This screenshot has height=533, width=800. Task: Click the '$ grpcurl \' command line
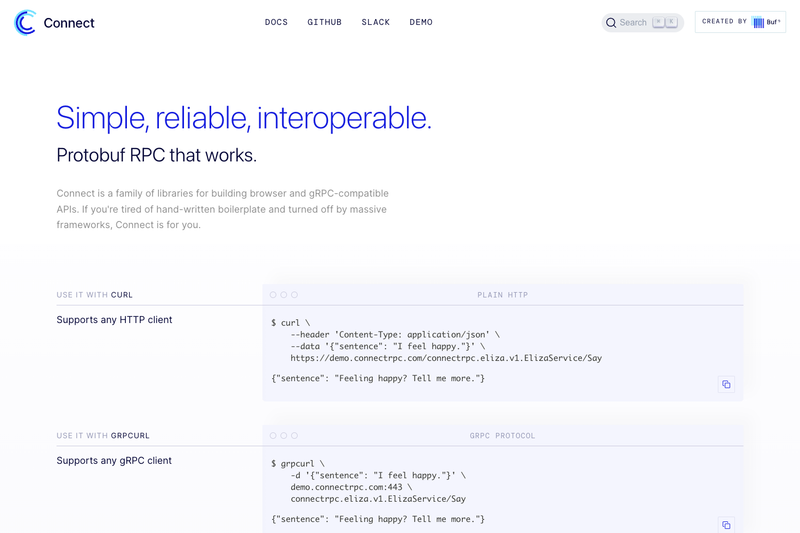click(x=298, y=464)
